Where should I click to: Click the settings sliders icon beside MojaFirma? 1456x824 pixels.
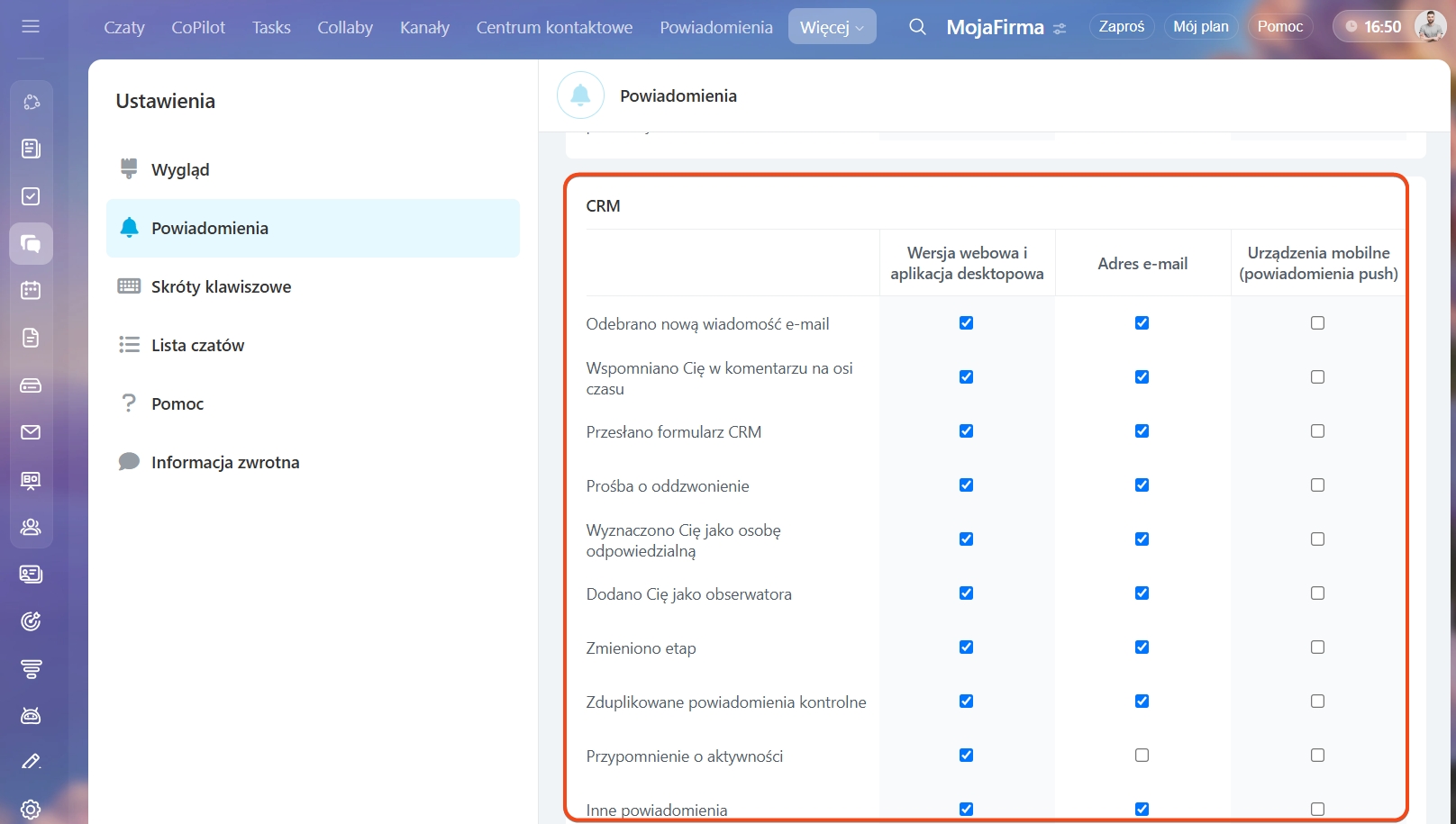(1060, 29)
